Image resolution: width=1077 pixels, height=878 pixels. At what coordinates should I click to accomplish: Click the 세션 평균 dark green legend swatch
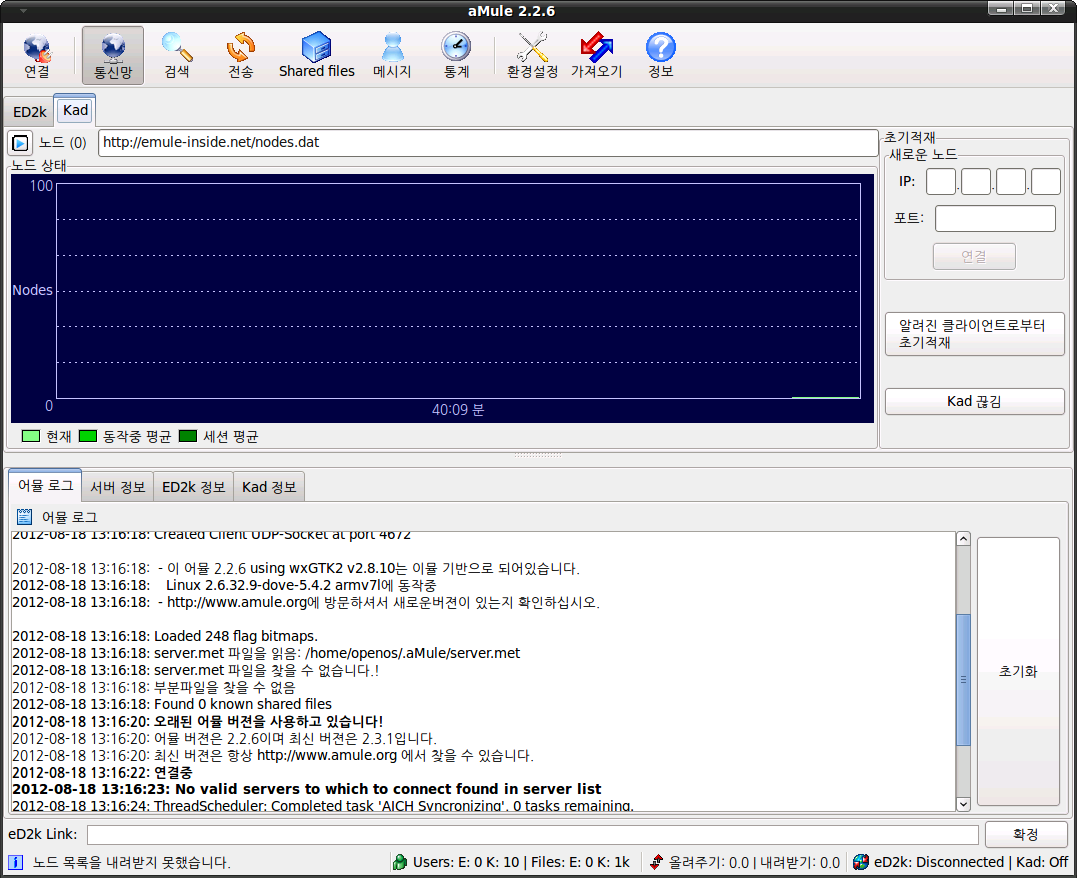pyautogui.click(x=188, y=436)
